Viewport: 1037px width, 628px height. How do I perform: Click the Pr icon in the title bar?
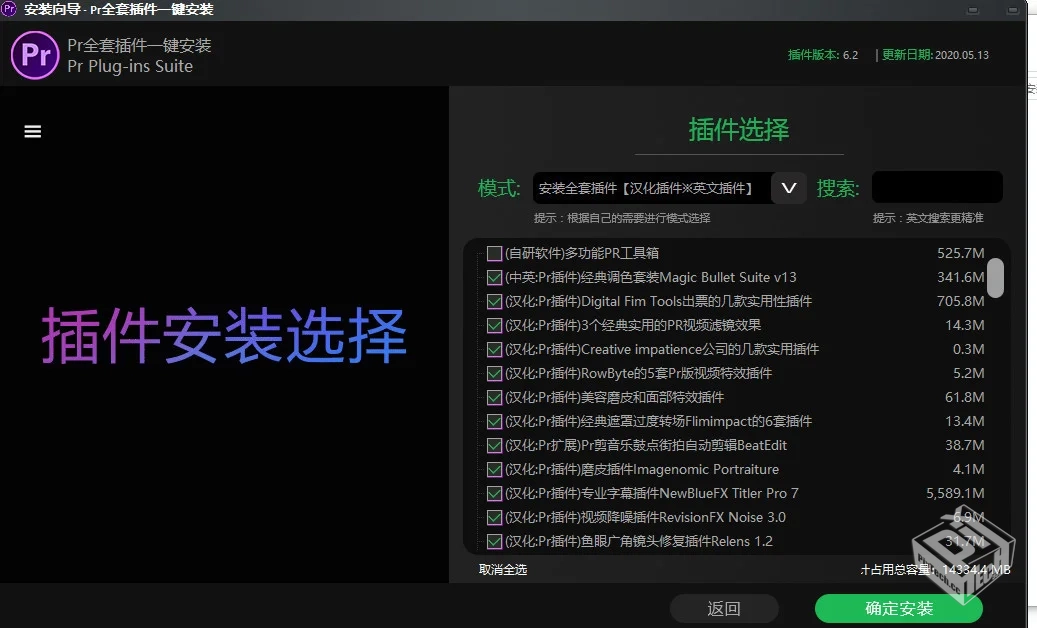pyautogui.click(x=9, y=9)
